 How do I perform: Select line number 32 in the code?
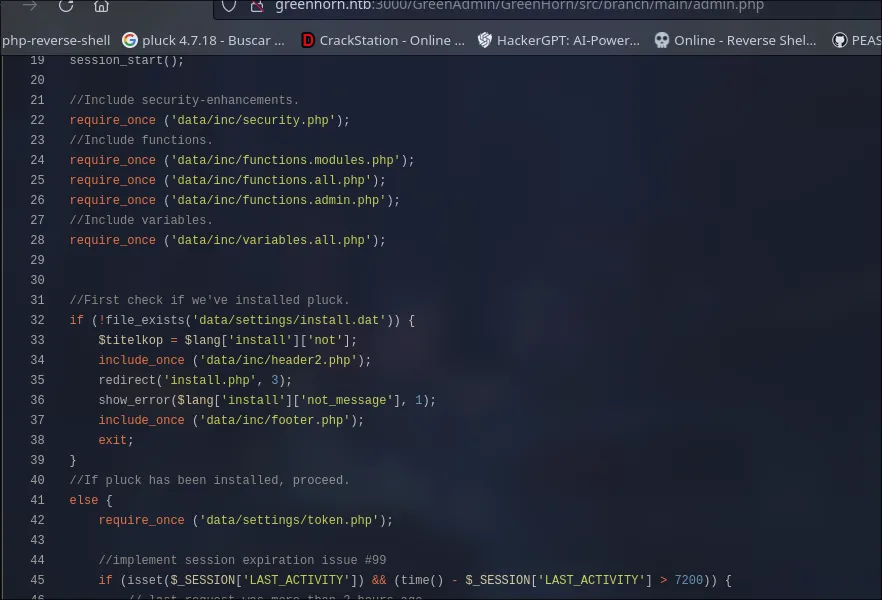coord(38,320)
